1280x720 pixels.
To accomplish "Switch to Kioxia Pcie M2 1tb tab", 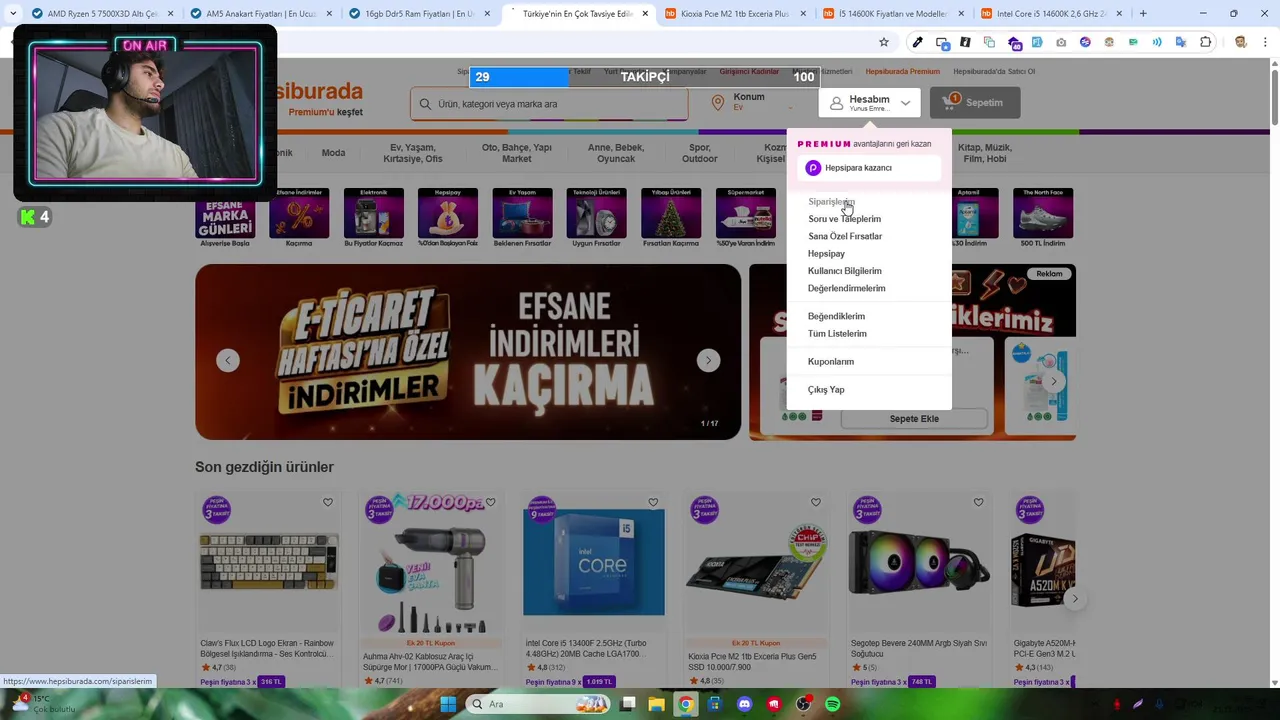I will coord(735,14).
